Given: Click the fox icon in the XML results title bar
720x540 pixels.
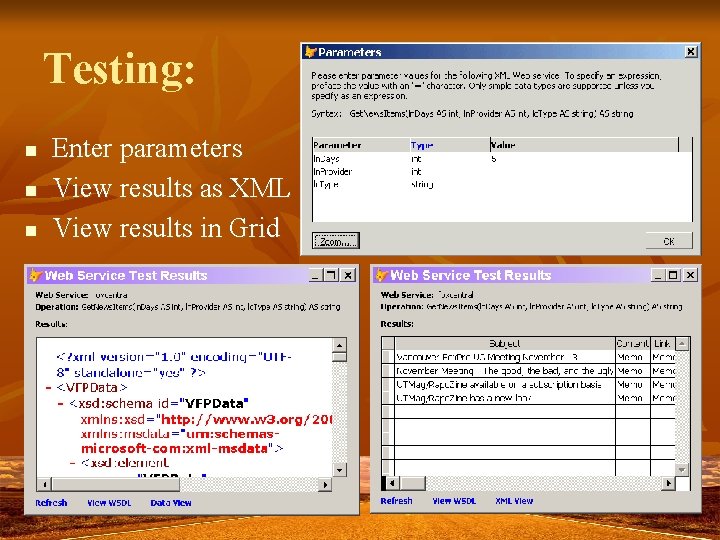Looking at the screenshot, I should pos(35,276).
